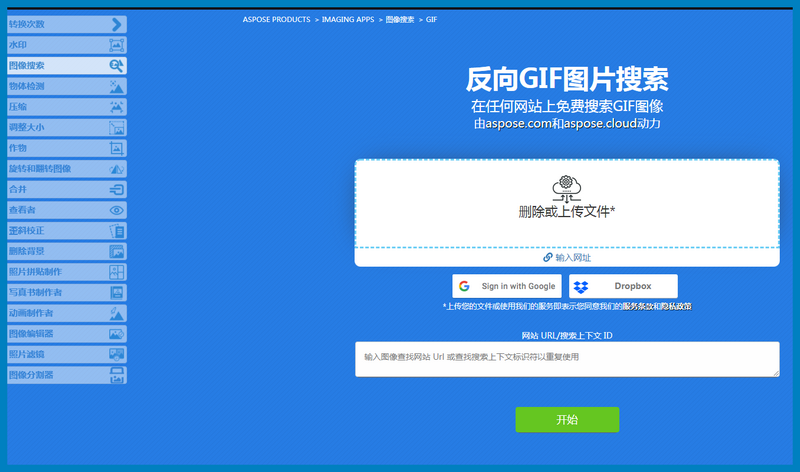Open the 水印 watermark tool
Viewport: 800px width, 472px height.
click(67, 45)
